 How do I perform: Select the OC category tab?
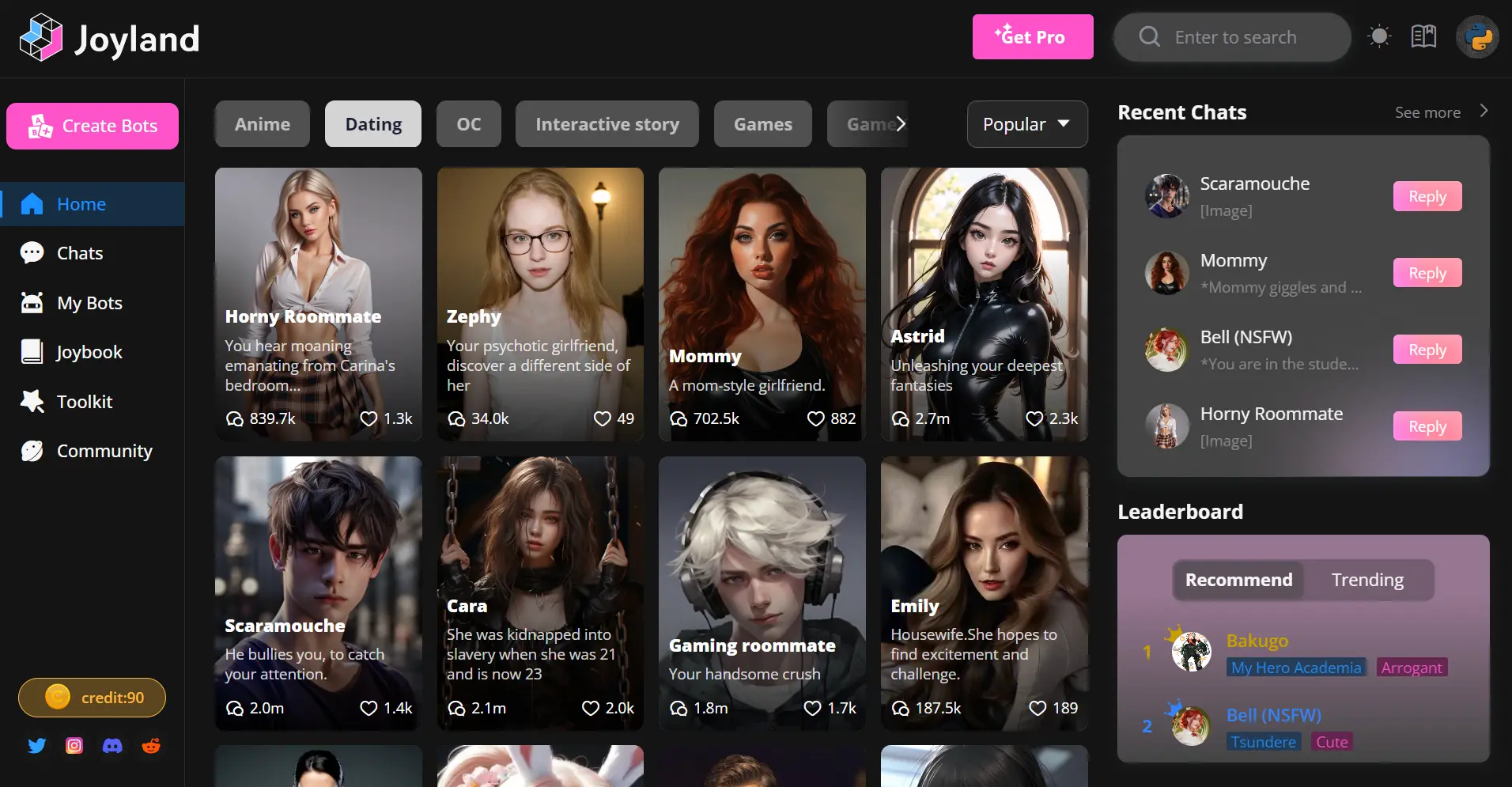(469, 124)
